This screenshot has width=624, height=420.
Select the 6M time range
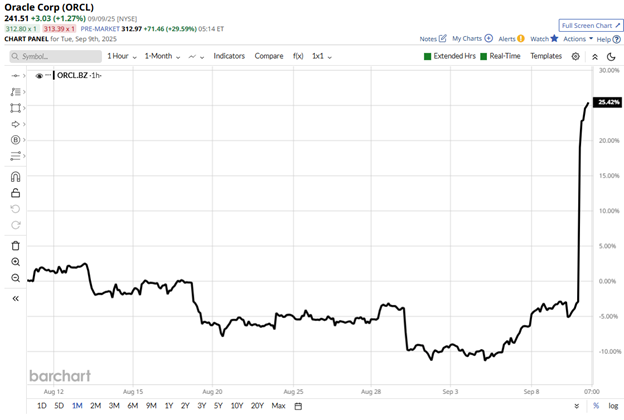tap(132, 406)
